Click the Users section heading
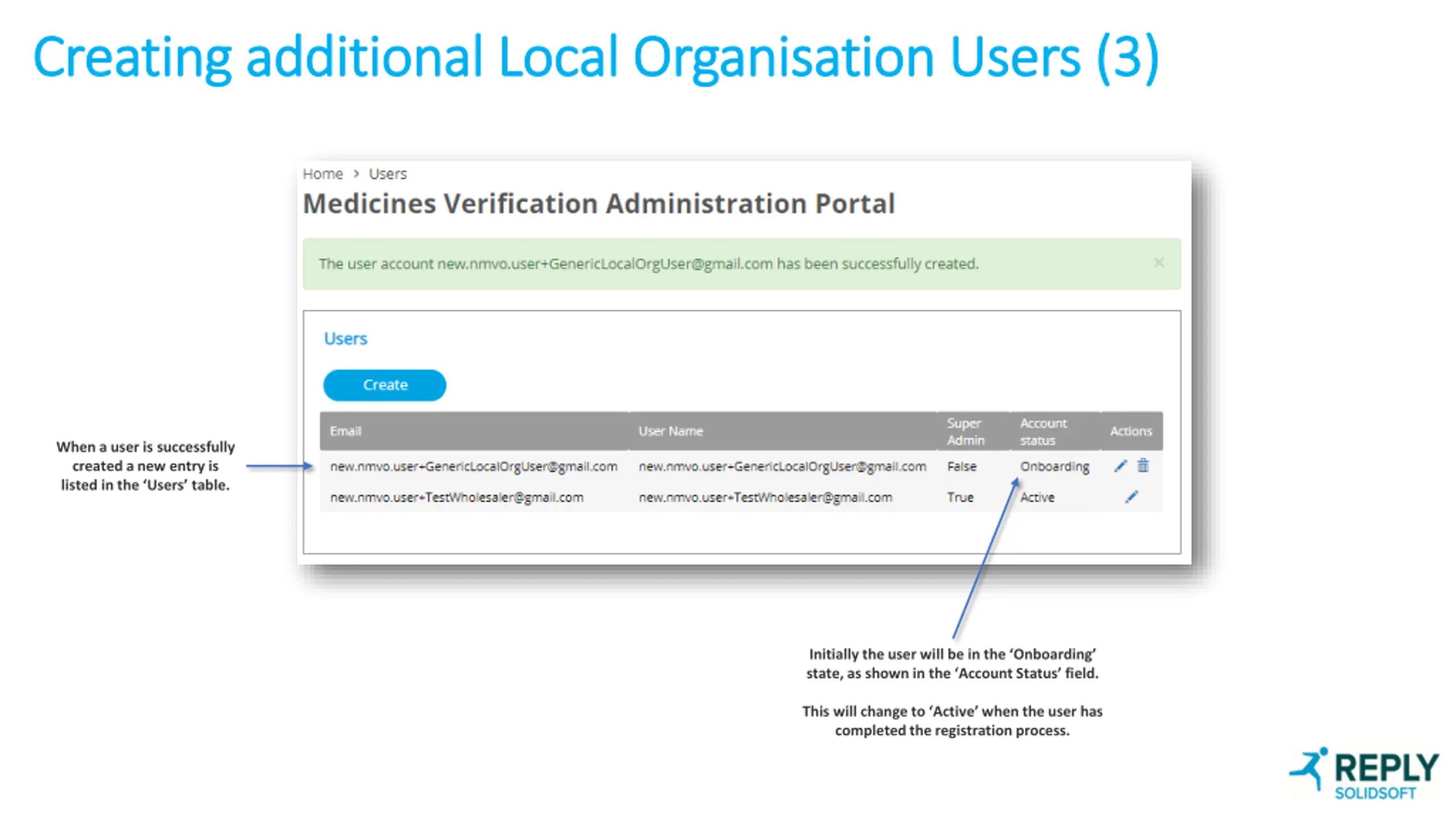 (345, 339)
